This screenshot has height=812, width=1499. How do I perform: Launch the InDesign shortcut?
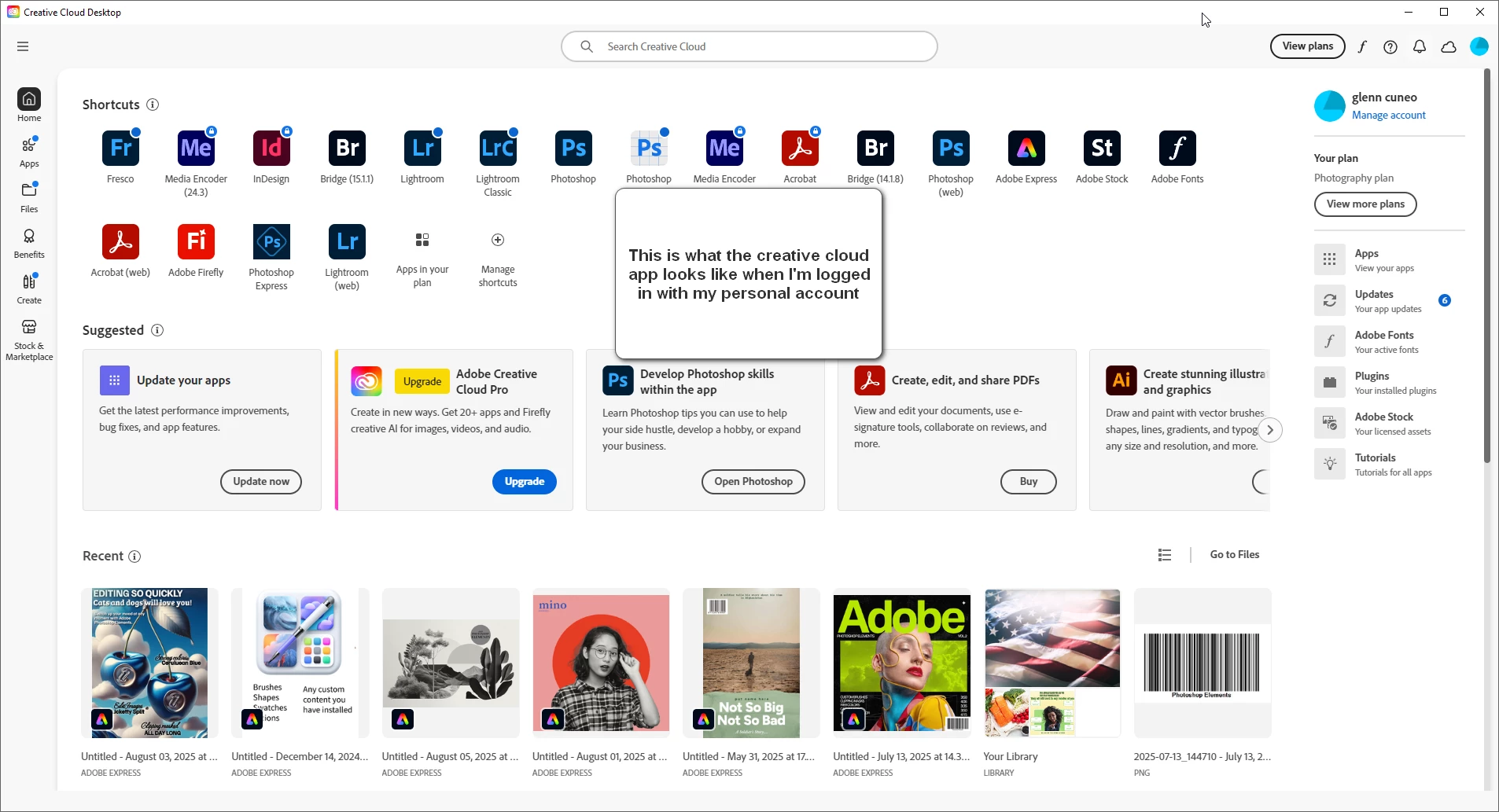[271, 149]
